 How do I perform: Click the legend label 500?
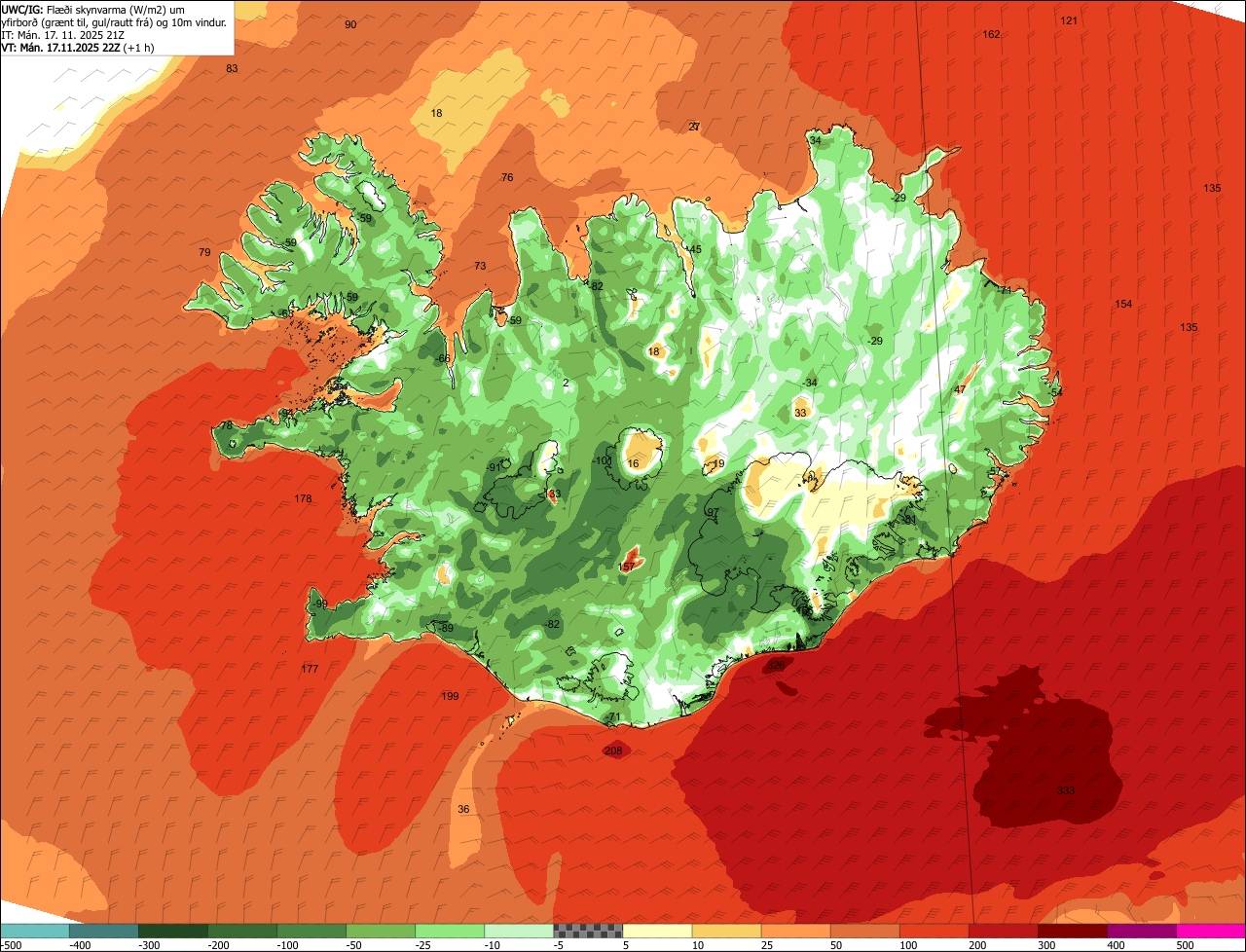(1185, 945)
